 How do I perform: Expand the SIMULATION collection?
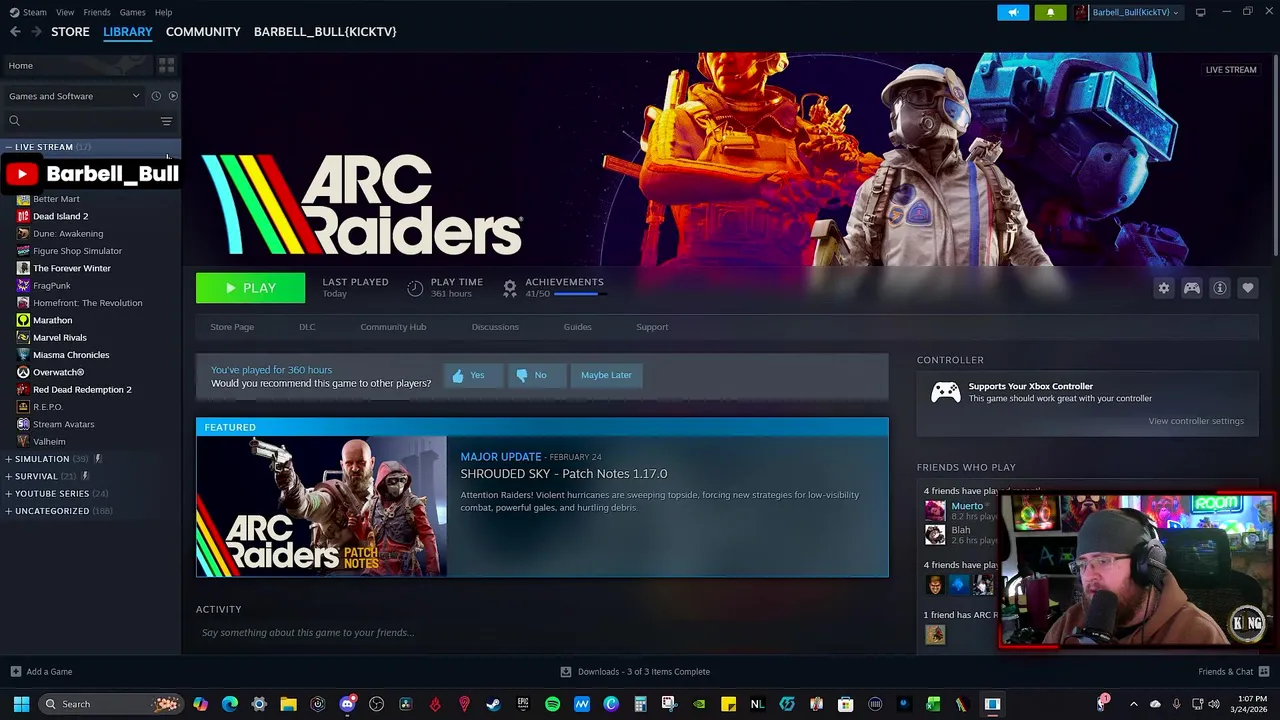tap(9, 459)
